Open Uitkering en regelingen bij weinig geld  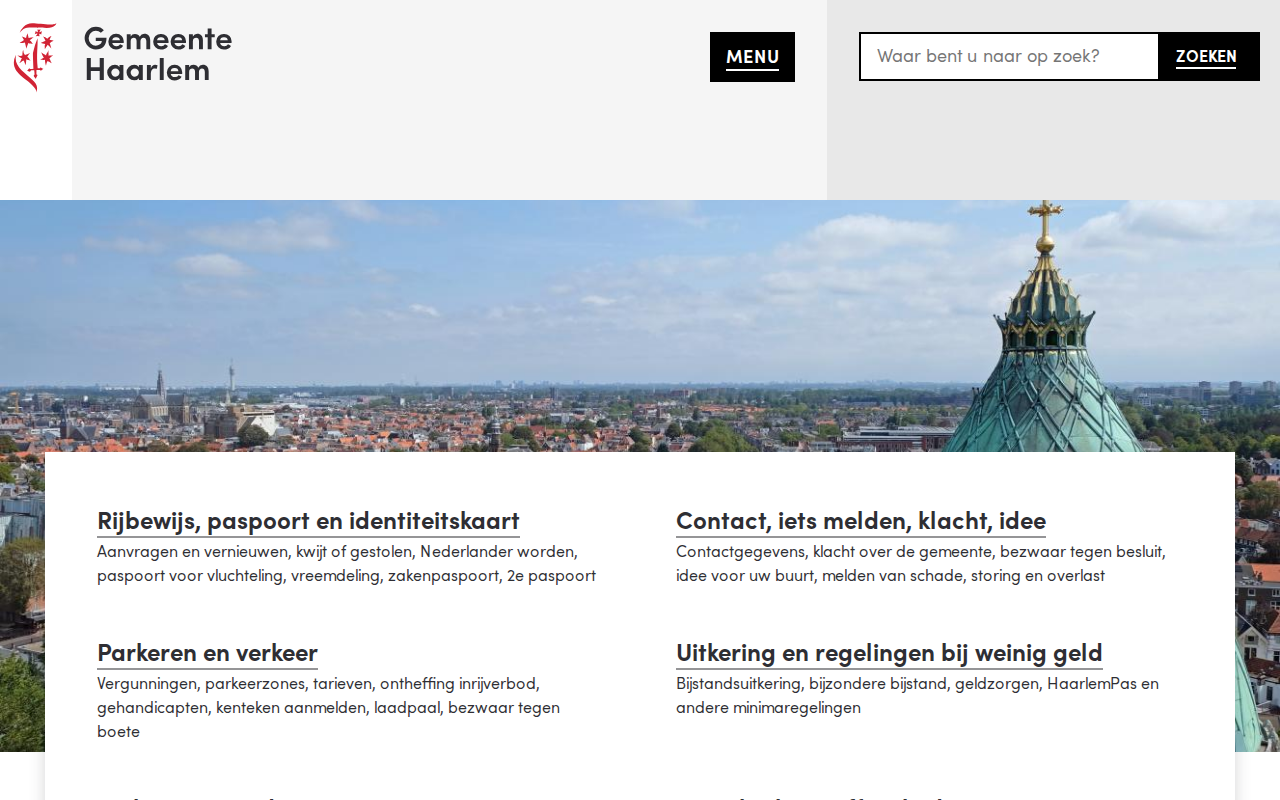coord(889,653)
